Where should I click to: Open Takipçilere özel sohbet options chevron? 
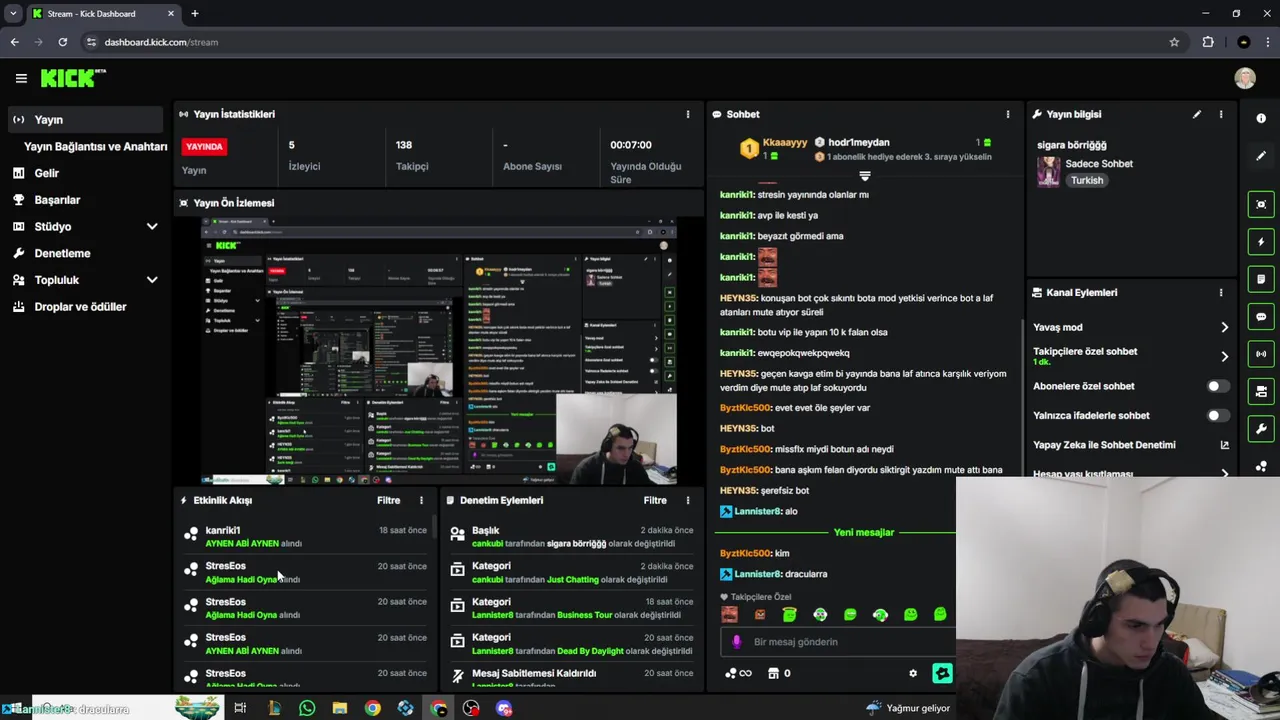1224,356
